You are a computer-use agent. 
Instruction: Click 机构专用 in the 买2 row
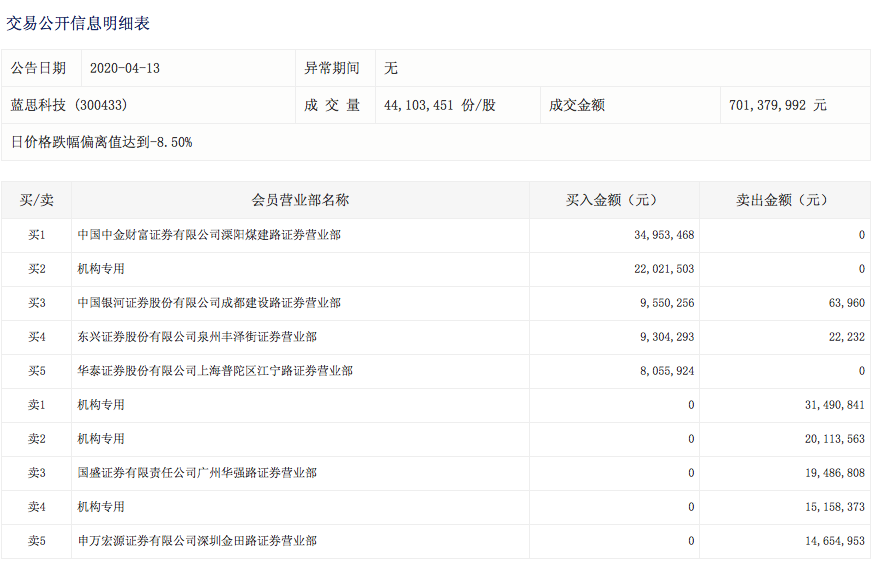pos(101,269)
